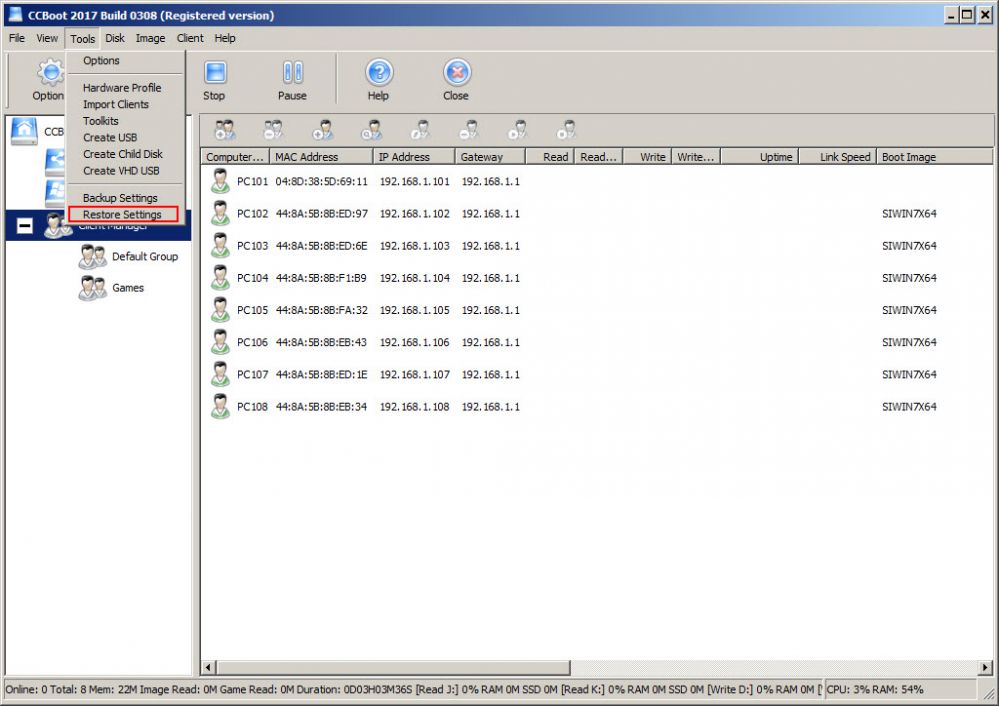Click the add client group icon
The height and width of the screenshot is (706, 999).
[x=224, y=130]
